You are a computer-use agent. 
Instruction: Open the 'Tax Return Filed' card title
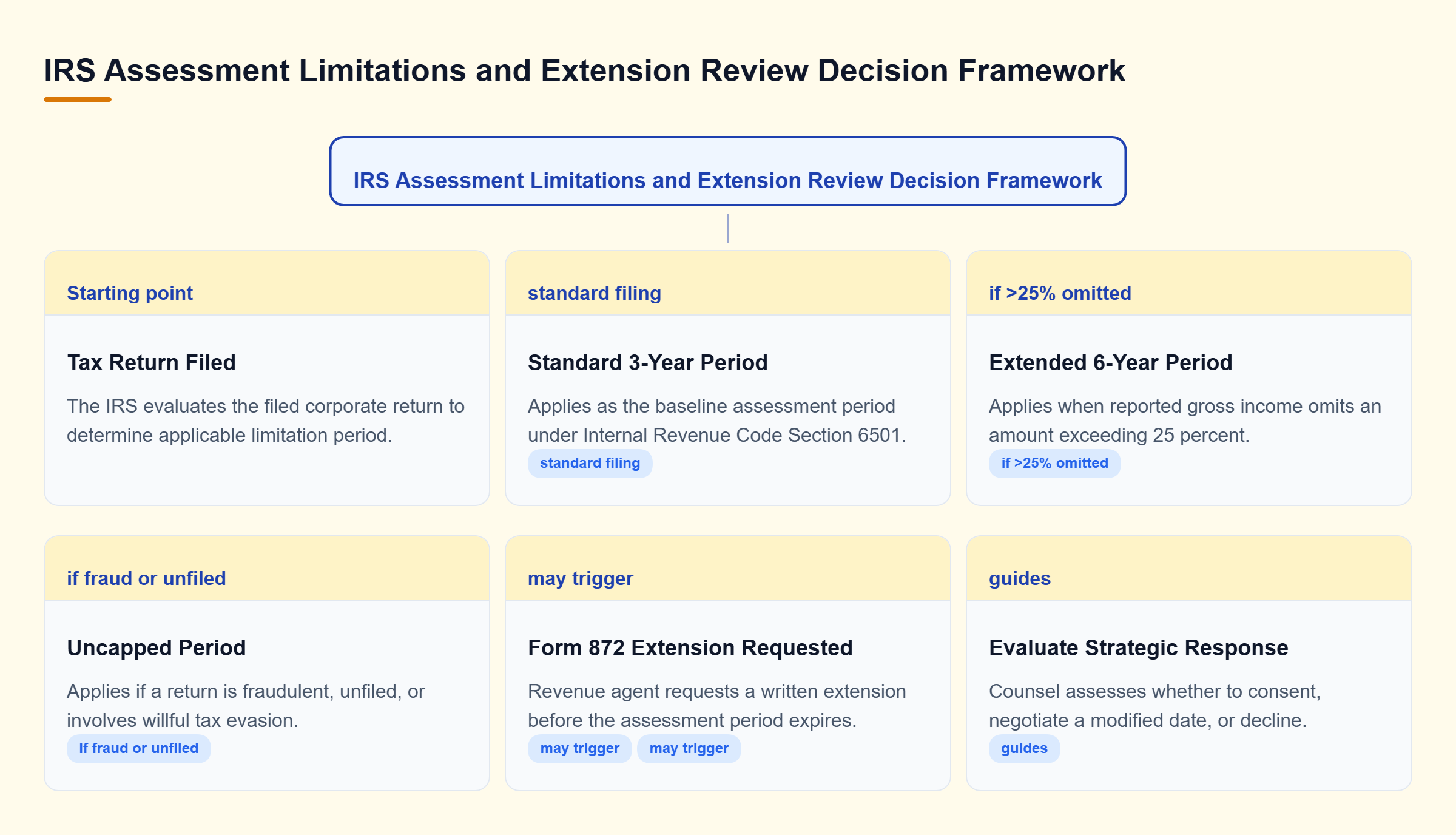151,362
